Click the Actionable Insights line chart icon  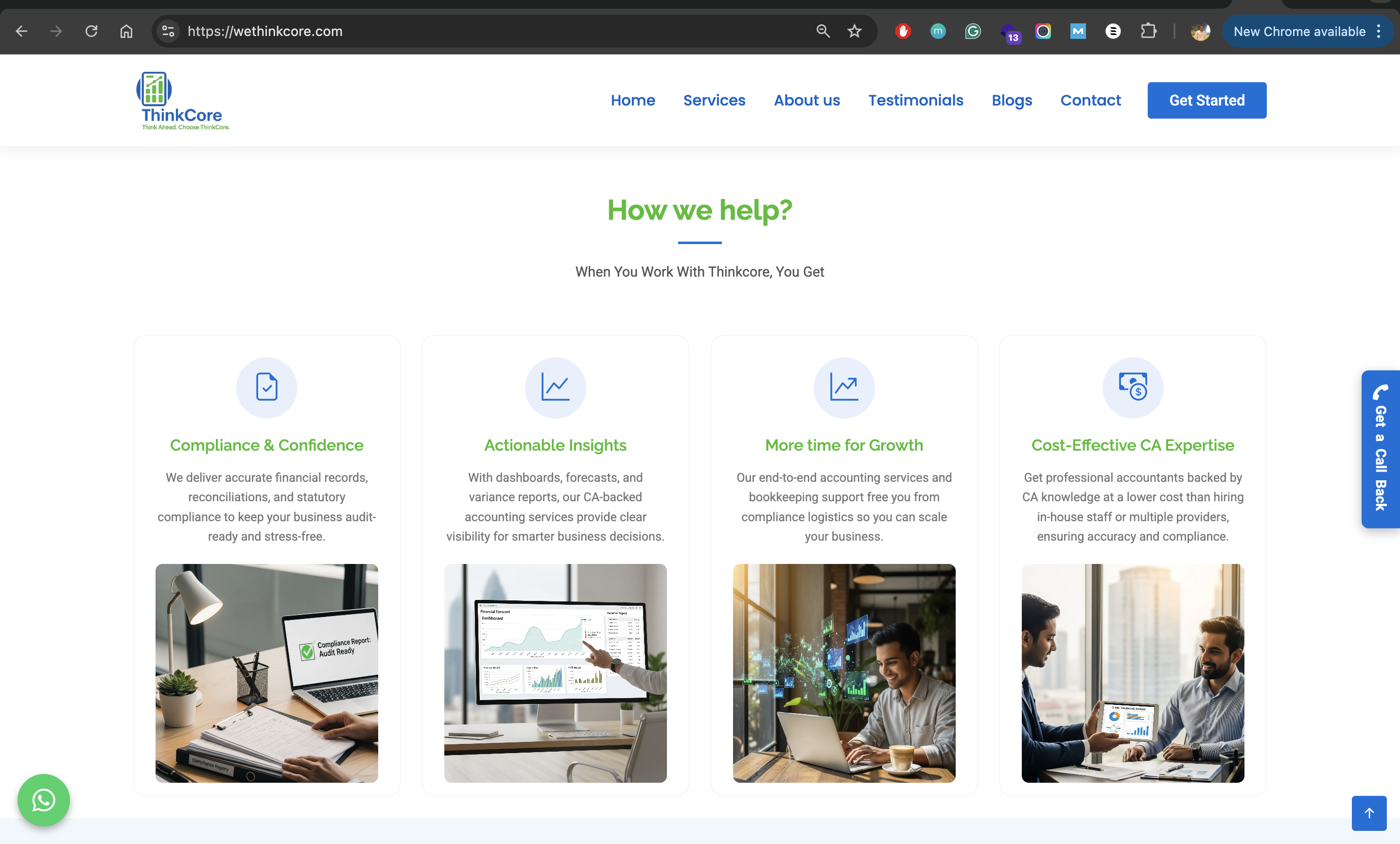pyautogui.click(x=555, y=387)
